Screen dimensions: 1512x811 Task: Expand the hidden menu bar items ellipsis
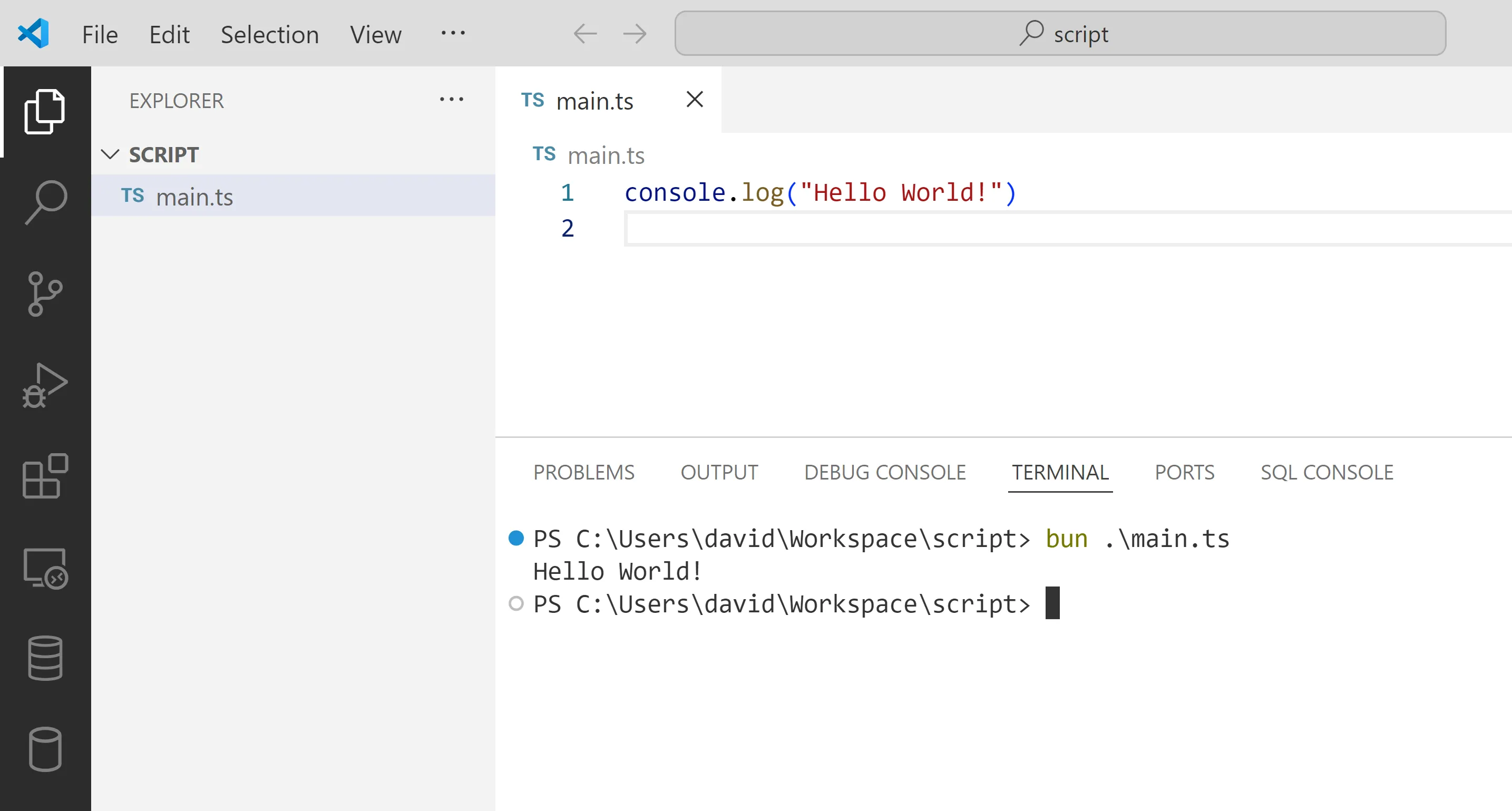pos(453,33)
